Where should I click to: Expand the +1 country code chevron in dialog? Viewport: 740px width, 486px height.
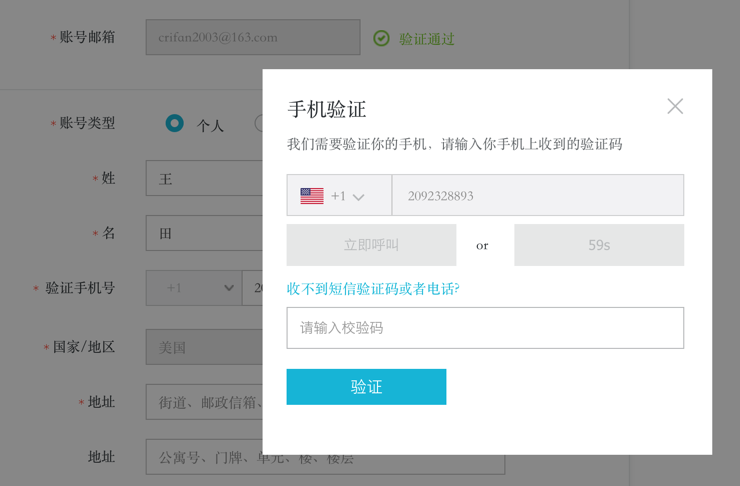pos(358,197)
